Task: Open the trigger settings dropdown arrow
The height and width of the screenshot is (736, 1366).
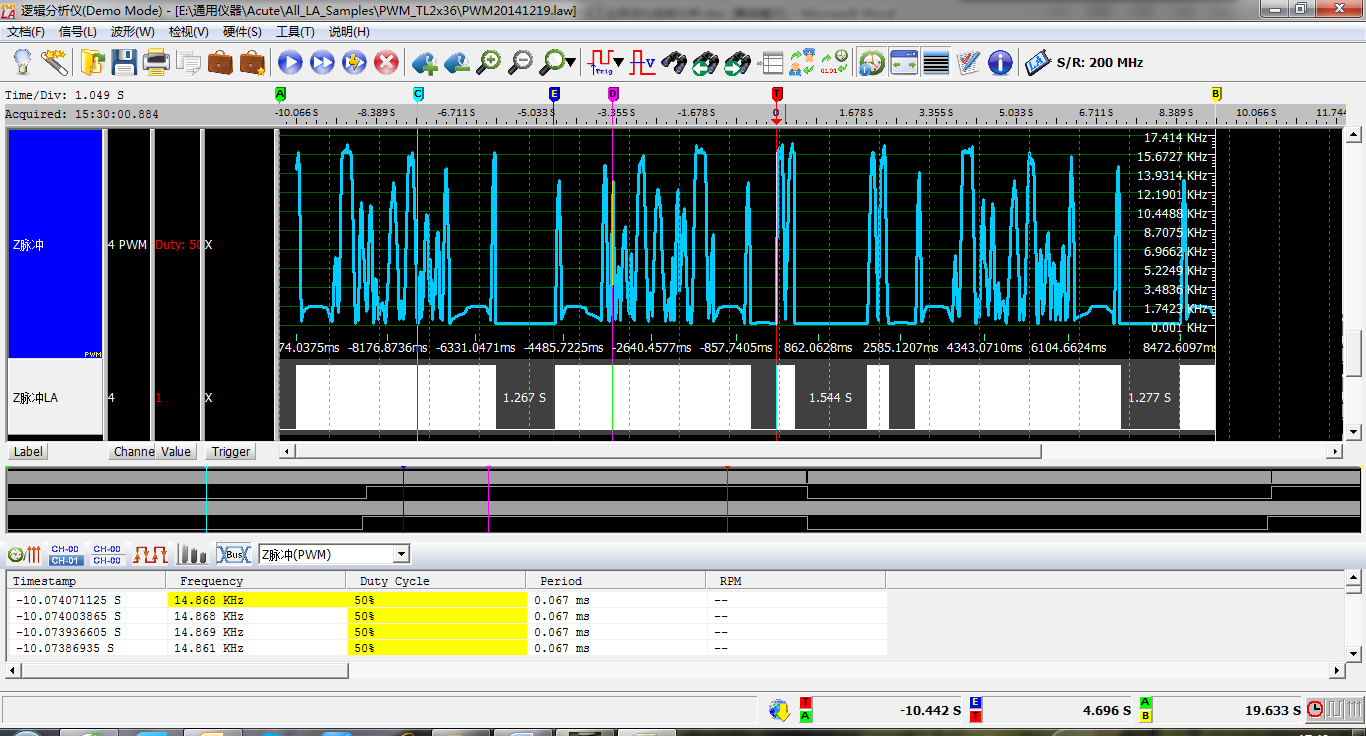Action: tap(619, 63)
